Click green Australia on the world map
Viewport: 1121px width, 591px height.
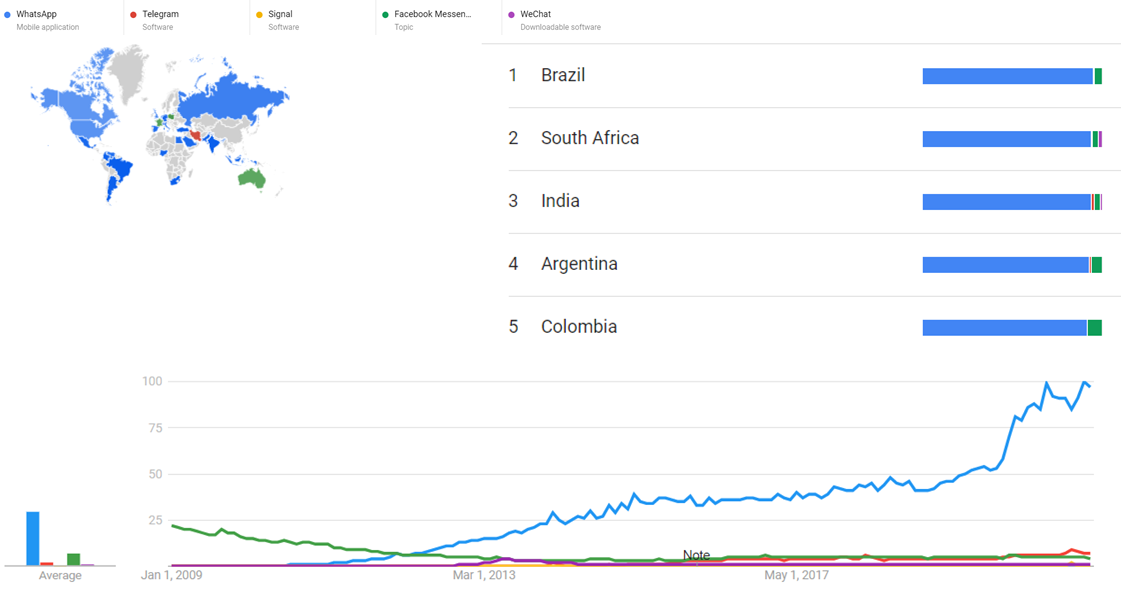pos(250,178)
